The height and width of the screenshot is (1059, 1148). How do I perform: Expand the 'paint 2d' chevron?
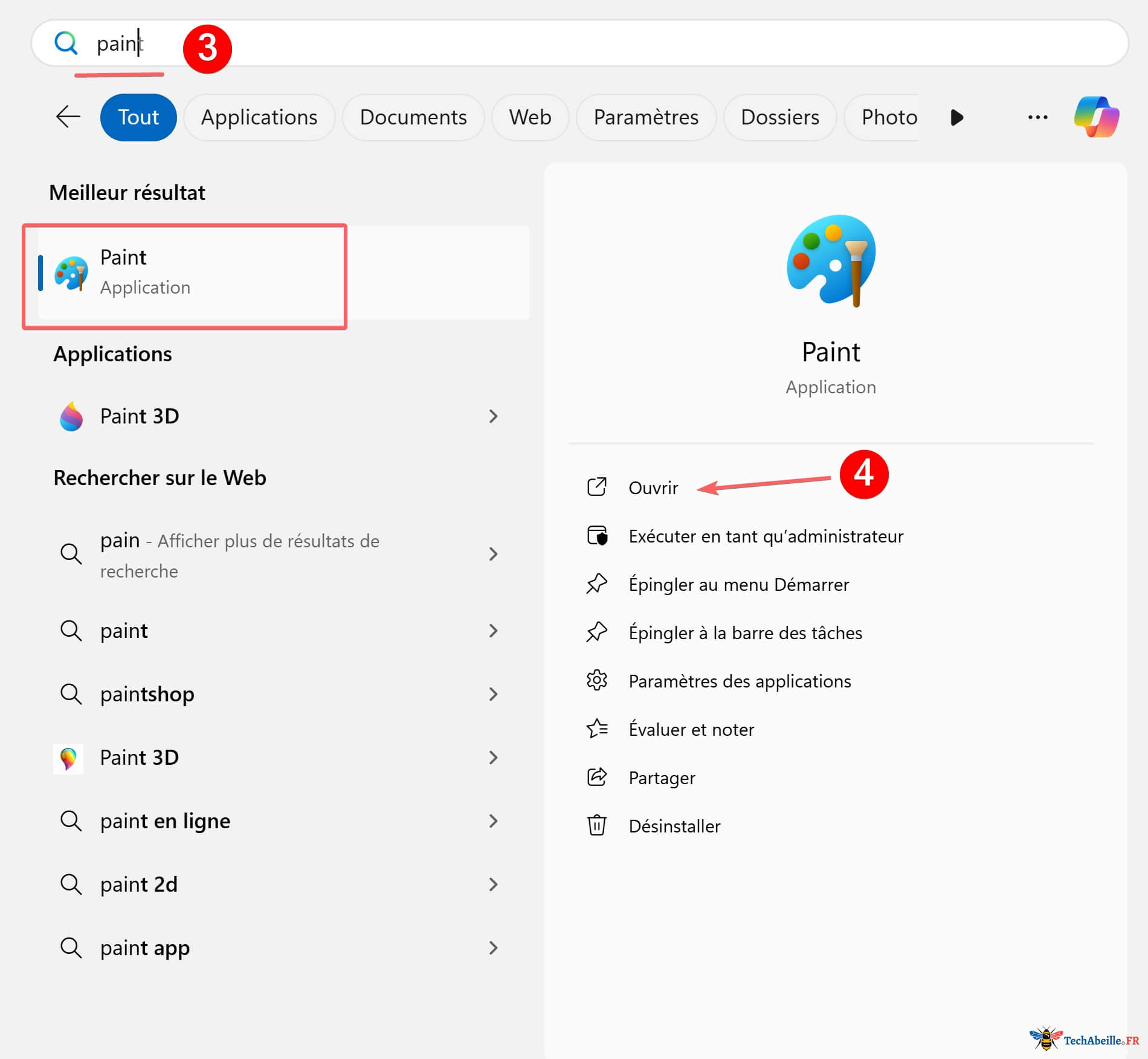(x=493, y=884)
